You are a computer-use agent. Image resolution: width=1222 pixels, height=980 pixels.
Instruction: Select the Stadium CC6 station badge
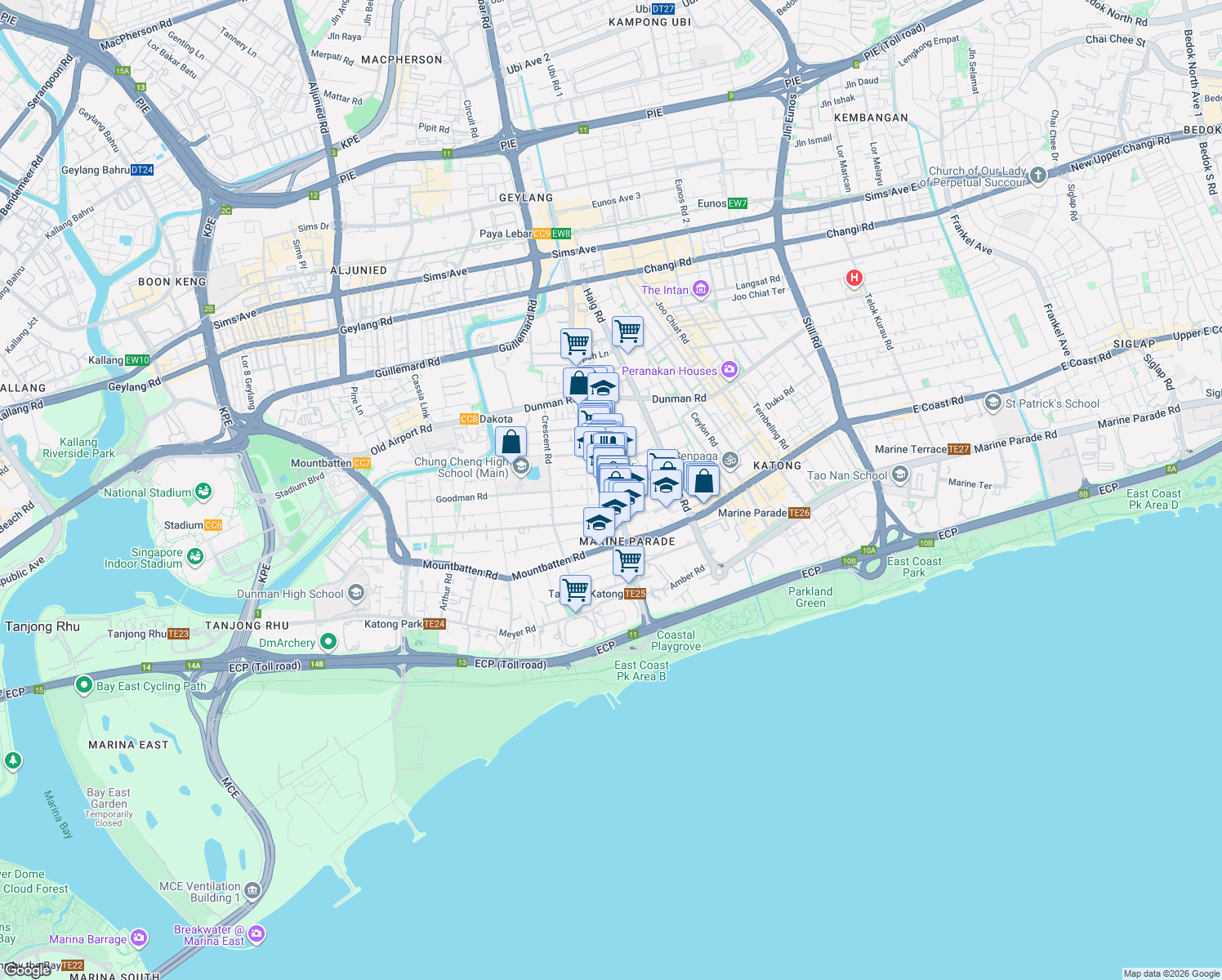pos(213,525)
